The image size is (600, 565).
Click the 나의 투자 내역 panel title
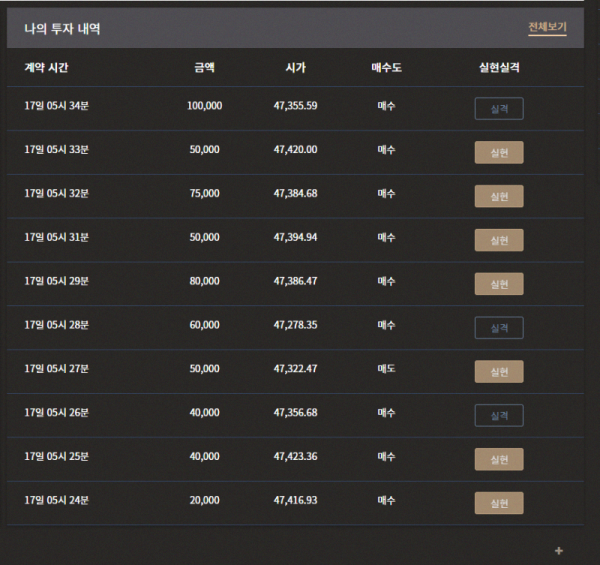point(62,29)
